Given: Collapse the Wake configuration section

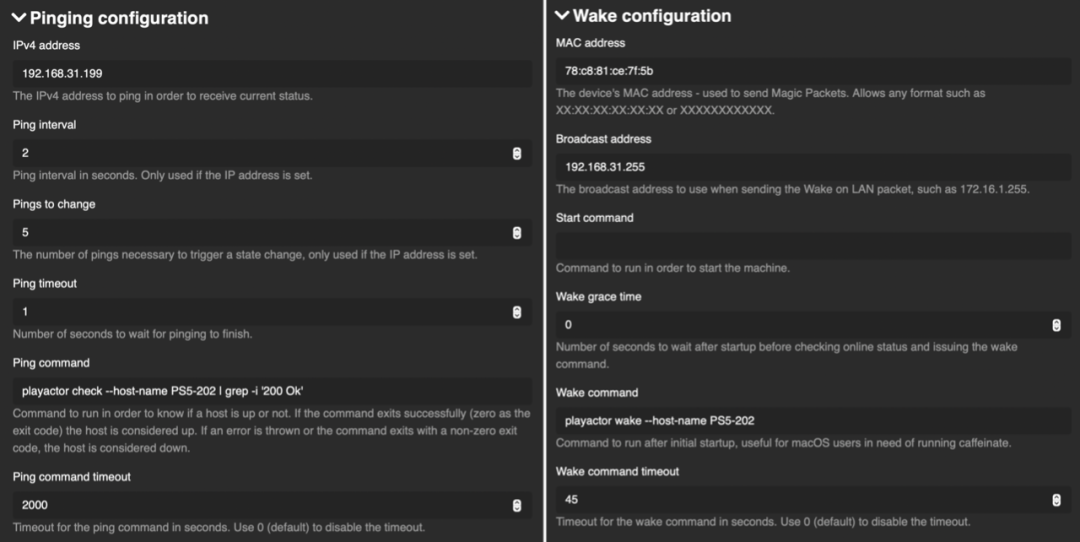Looking at the screenshot, I should pyautogui.click(x=562, y=16).
